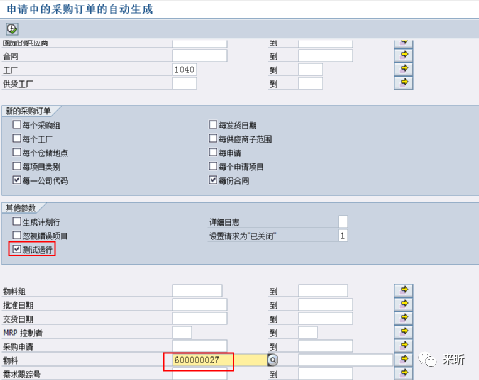Uncheck the 每份合同 checkbox

tap(213, 180)
